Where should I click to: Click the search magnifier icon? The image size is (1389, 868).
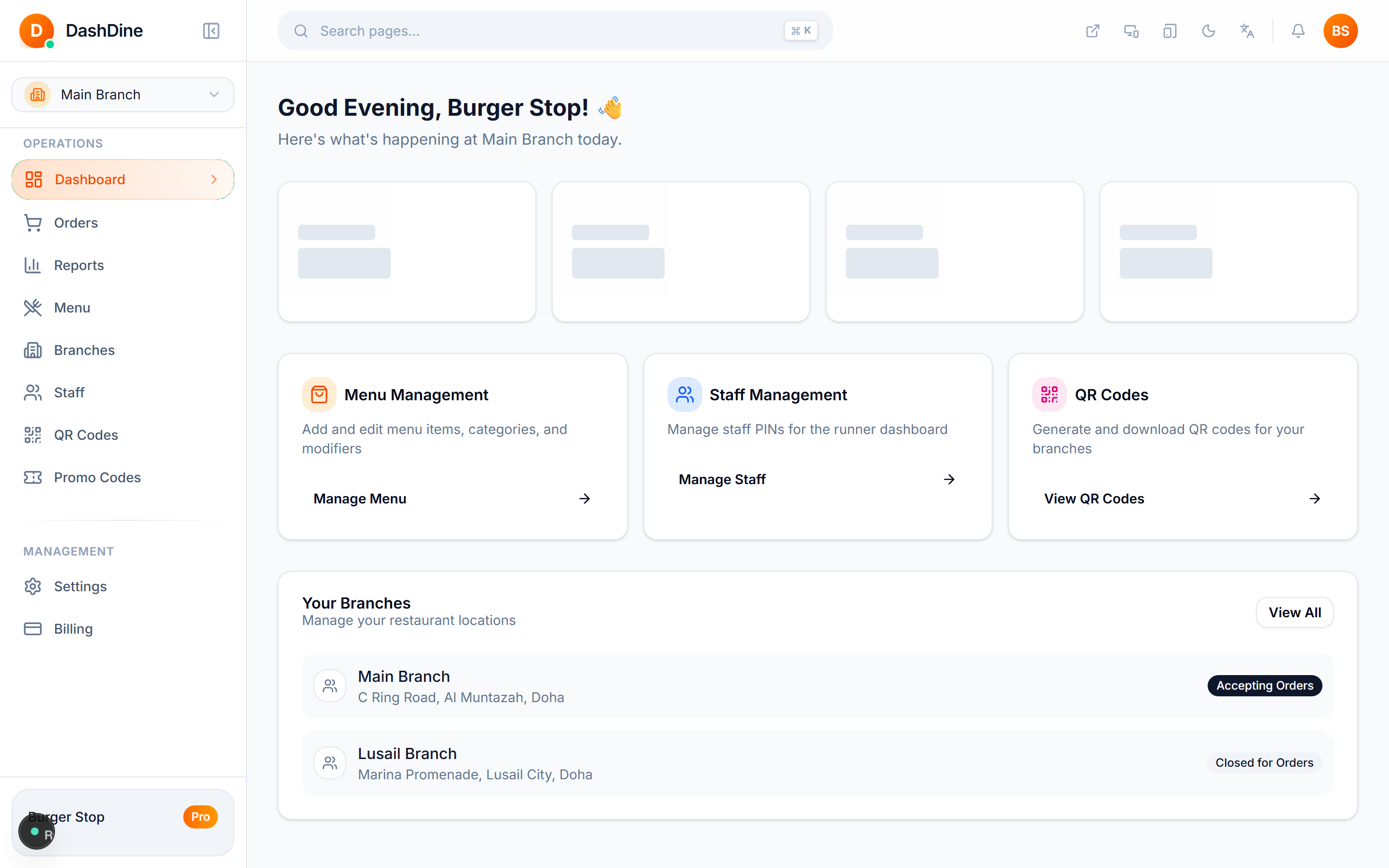pyautogui.click(x=301, y=31)
